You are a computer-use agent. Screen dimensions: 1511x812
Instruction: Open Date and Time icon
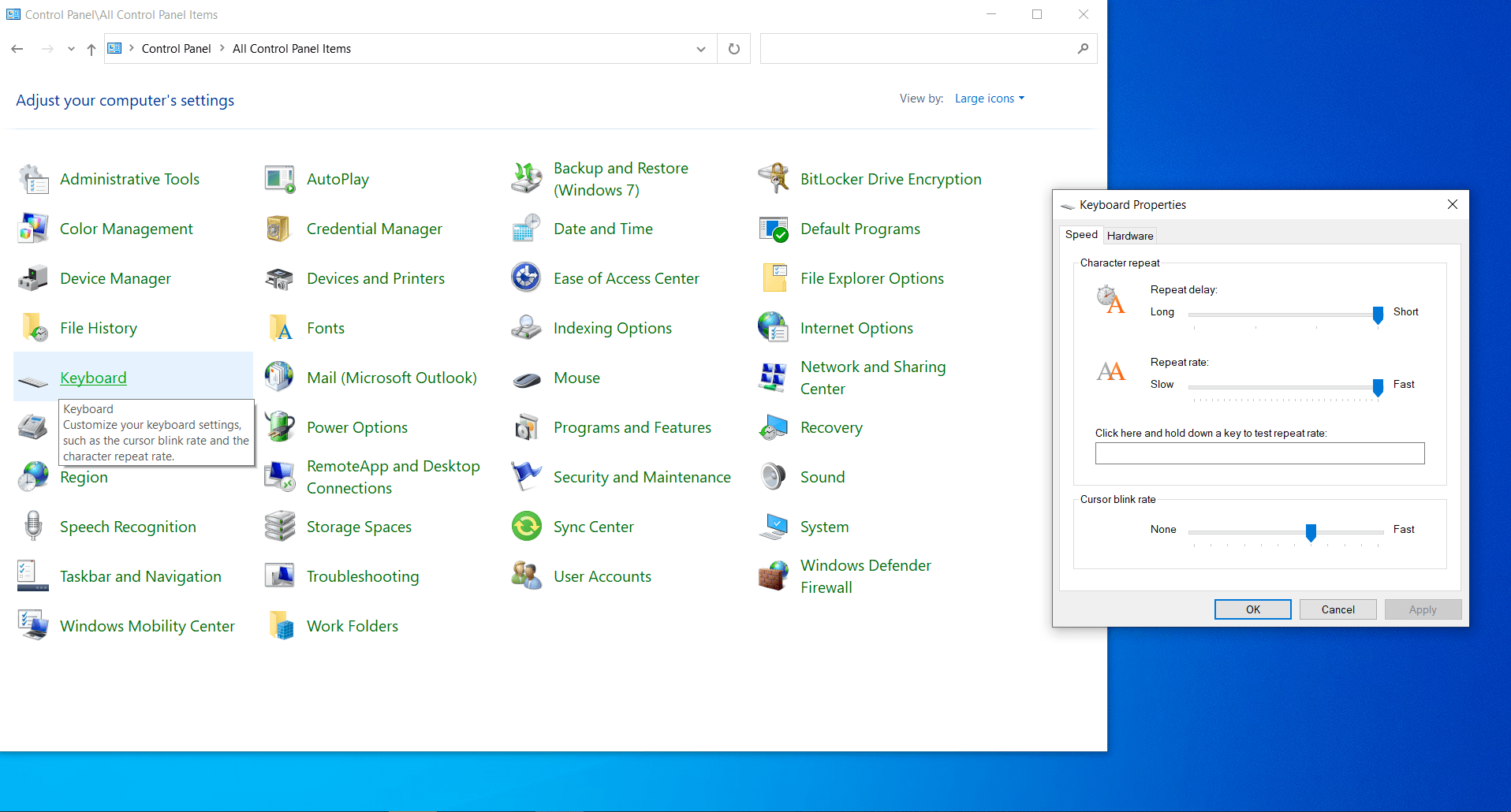click(527, 229)
